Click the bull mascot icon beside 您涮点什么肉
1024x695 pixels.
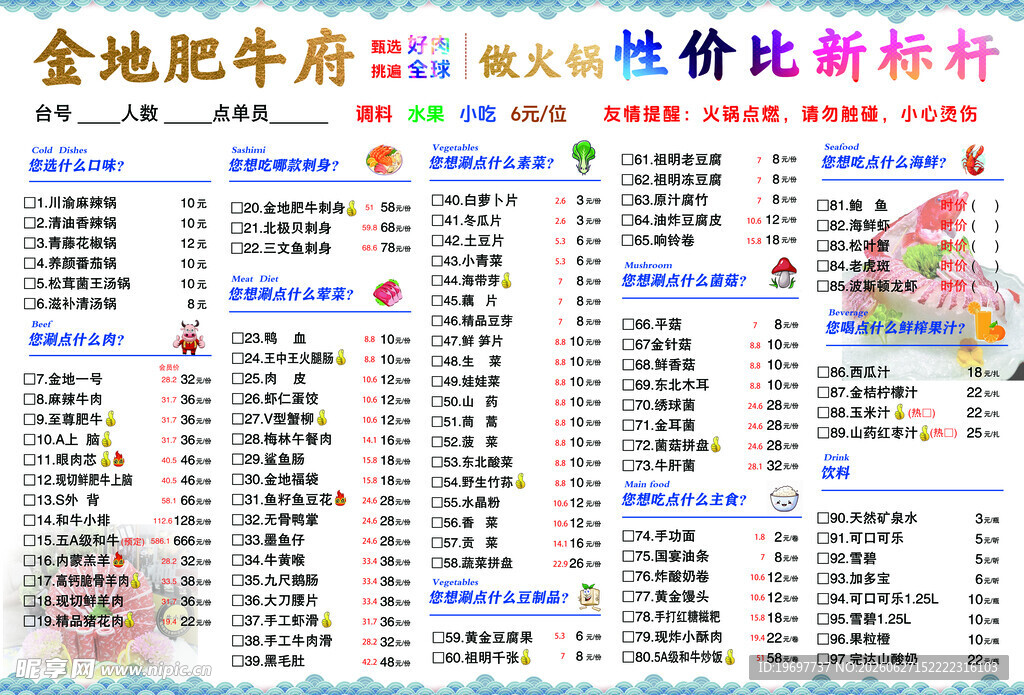point(189,337)
